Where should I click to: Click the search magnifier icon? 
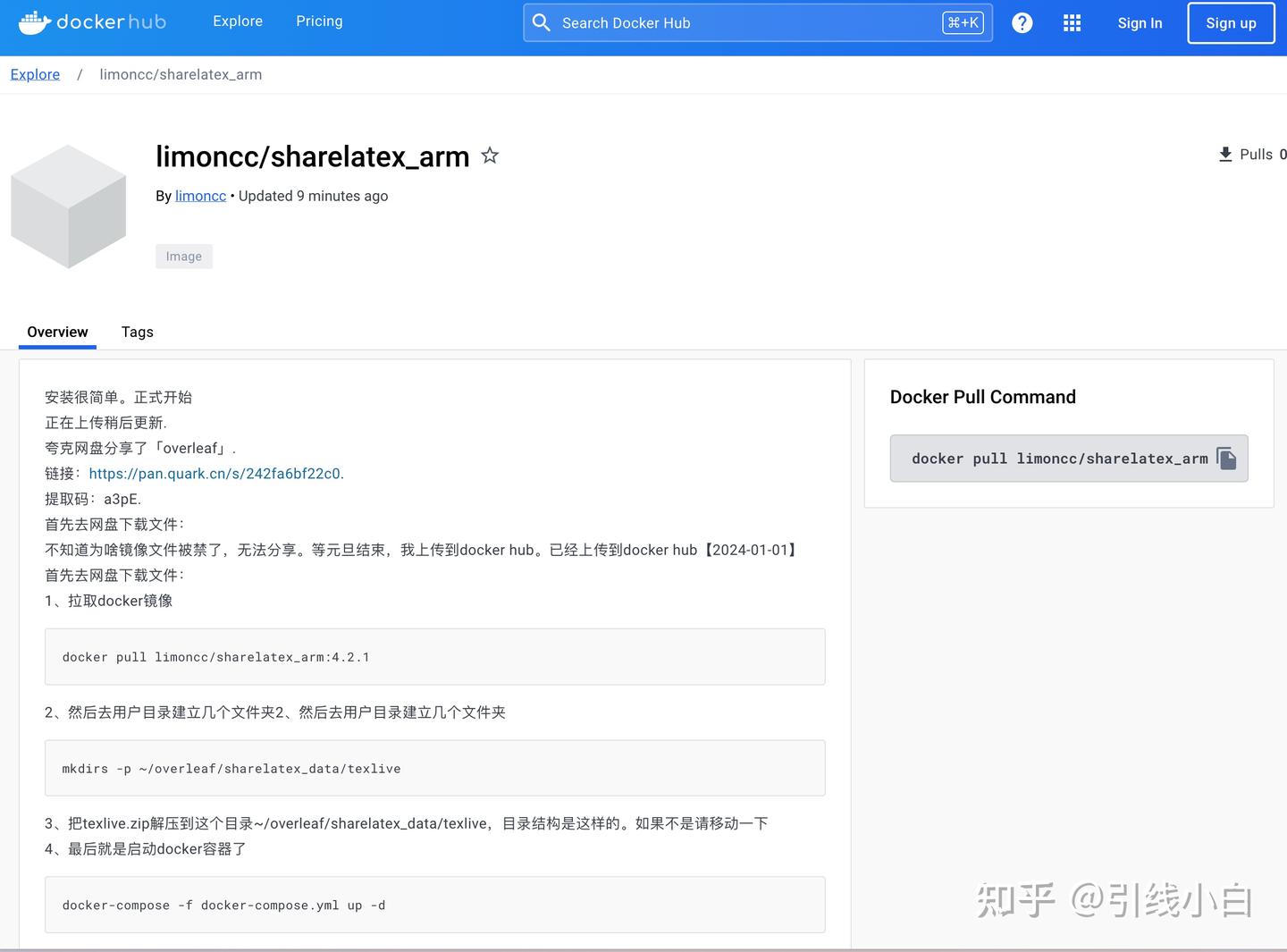click(x=542, y=22)
